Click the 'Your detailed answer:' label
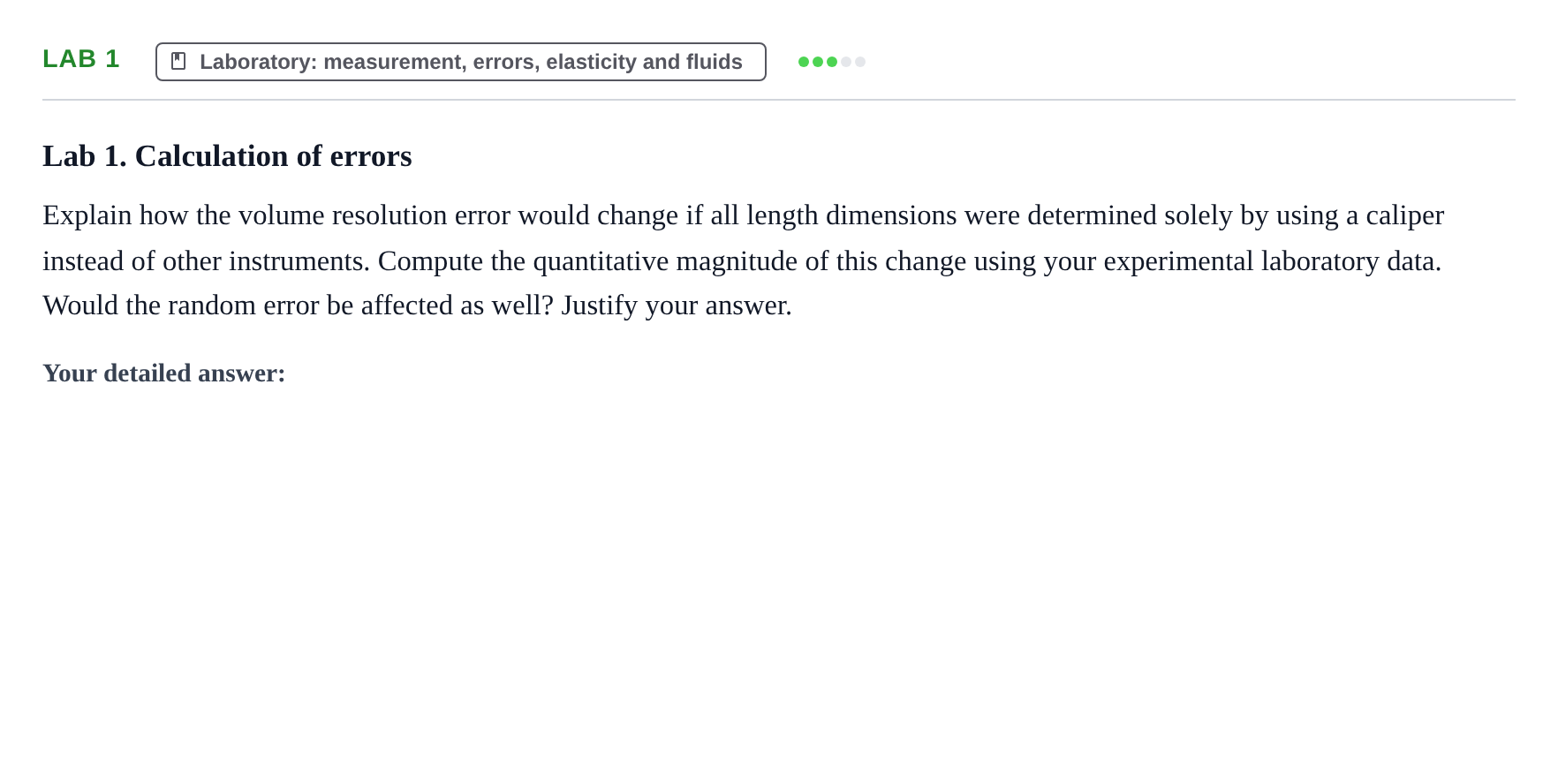Screen dimensions: 1558x784 [164, 373]
